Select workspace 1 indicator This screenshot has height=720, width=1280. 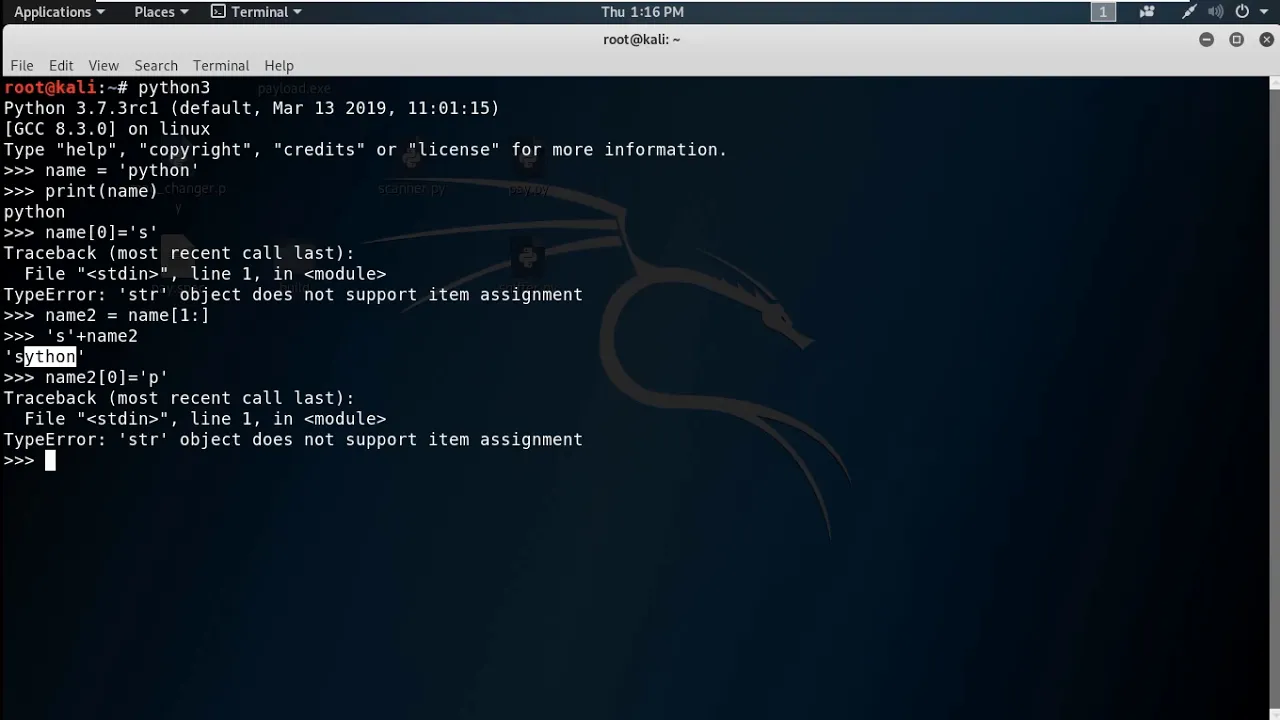[1103, 12]
